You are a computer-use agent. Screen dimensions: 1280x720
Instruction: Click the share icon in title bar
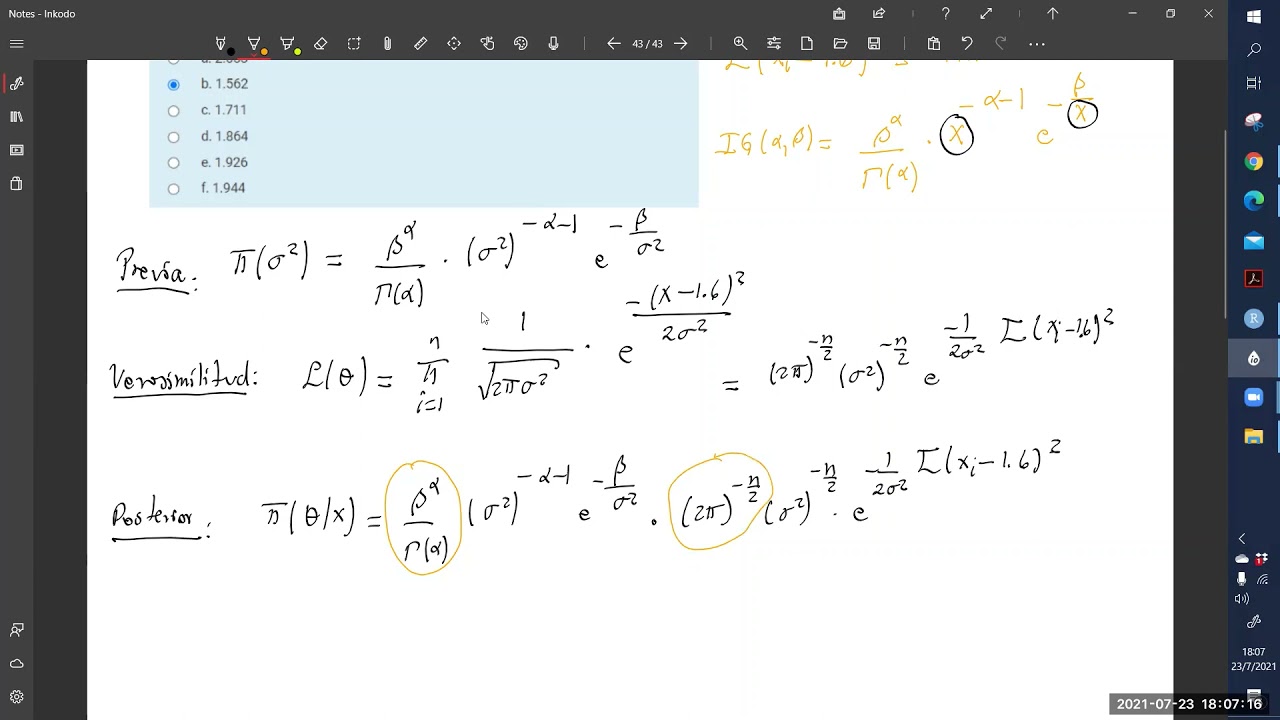879,14
